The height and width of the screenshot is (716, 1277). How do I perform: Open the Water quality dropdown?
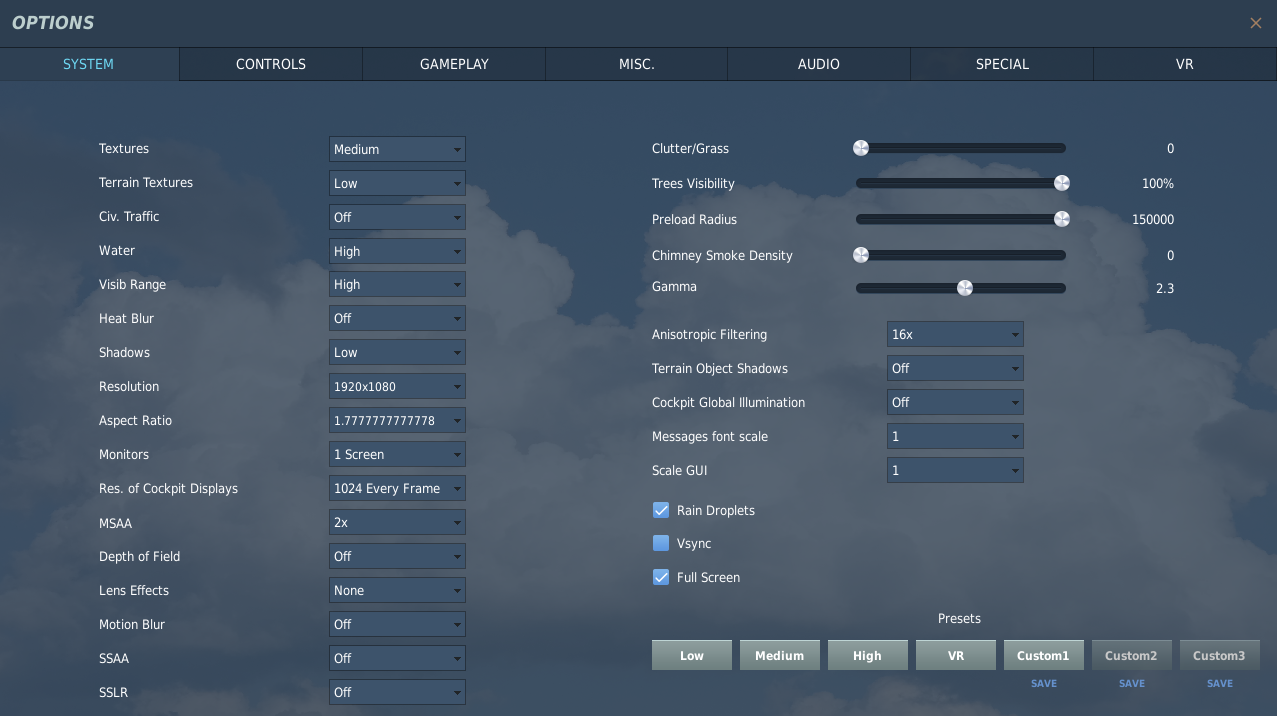397,251
